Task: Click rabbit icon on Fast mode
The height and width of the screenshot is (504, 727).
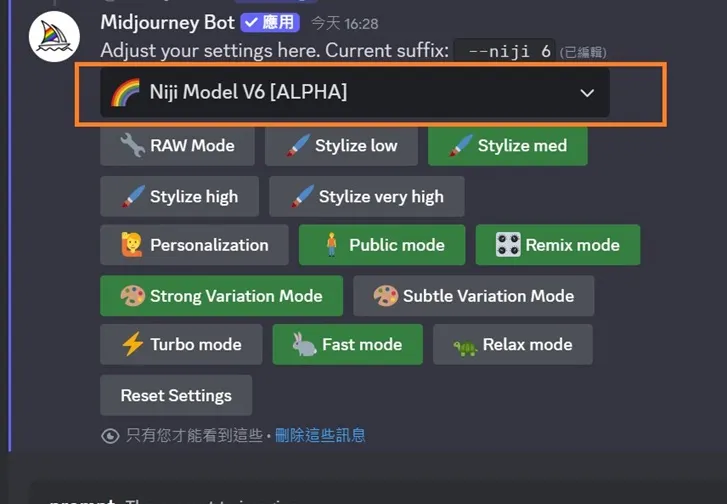Action: tap(304, 345)
